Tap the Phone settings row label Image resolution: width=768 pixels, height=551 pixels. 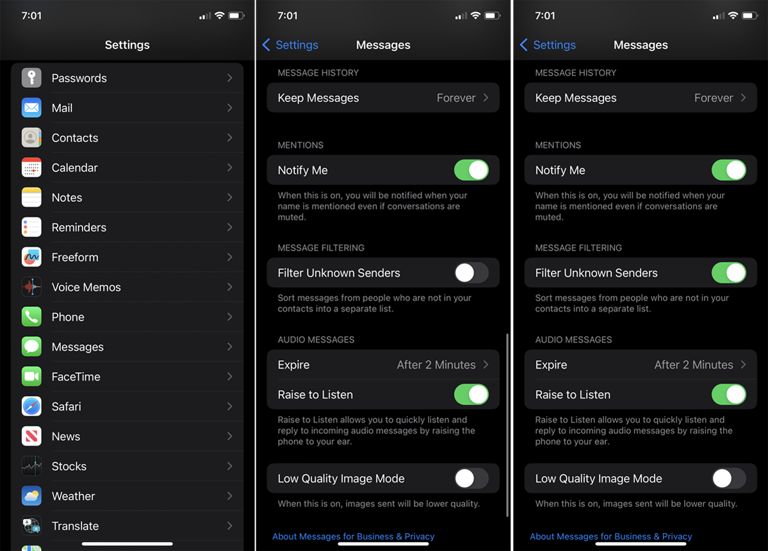click(68, 317)
